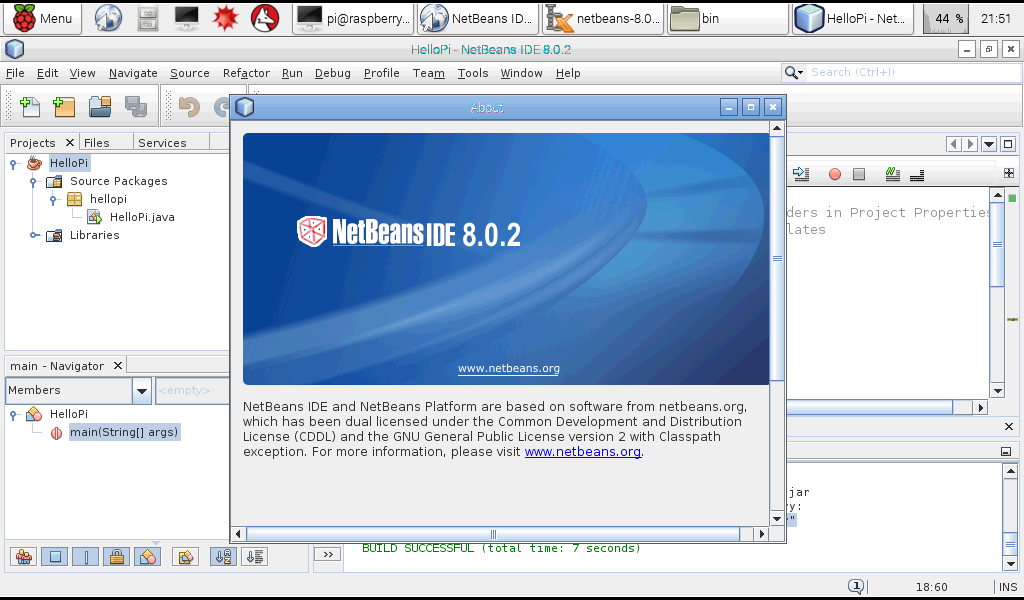The width and height of the screenshot is (1024, 600).
Task: Open the search options dropdown arrow
Action: click(x=800, y=73)
